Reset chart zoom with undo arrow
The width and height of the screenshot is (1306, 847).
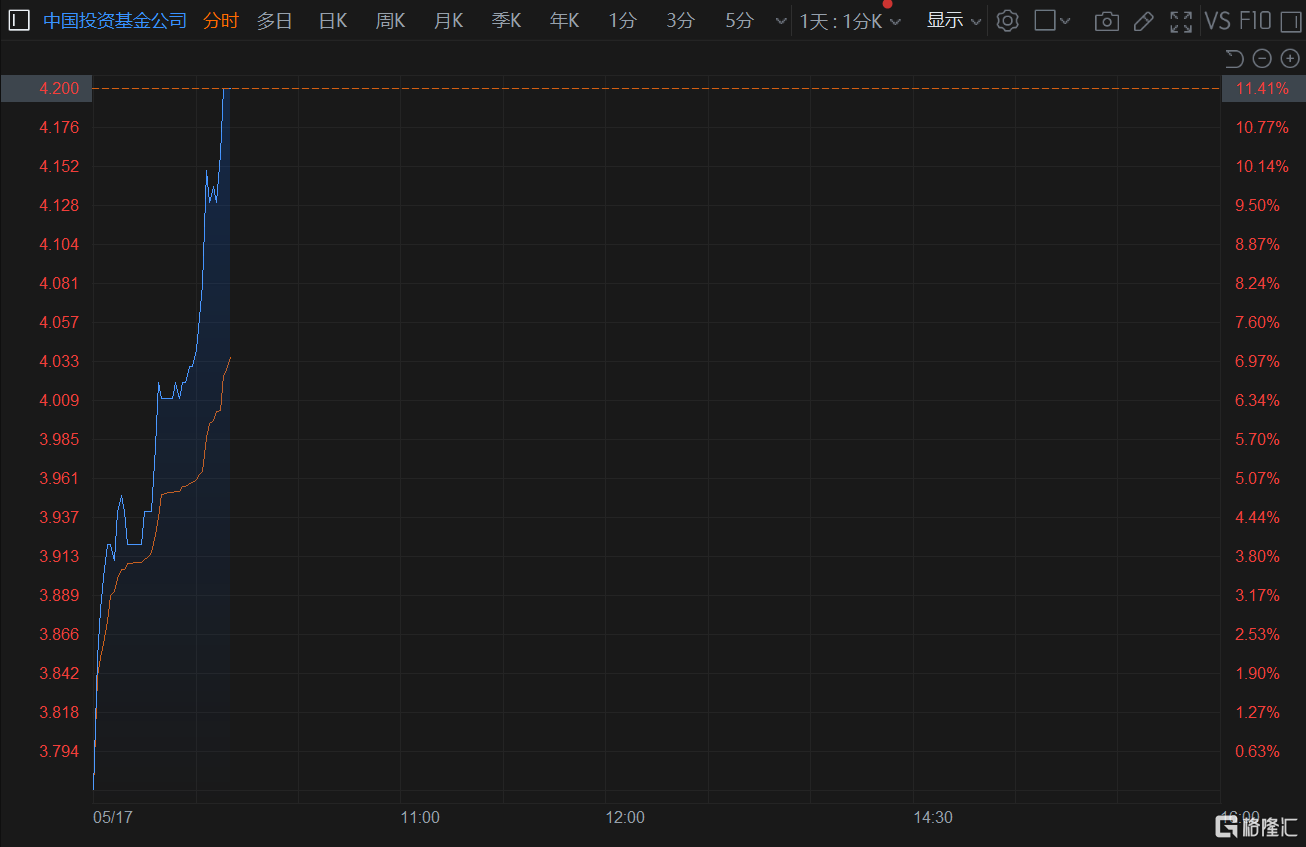pos(1234,58)
